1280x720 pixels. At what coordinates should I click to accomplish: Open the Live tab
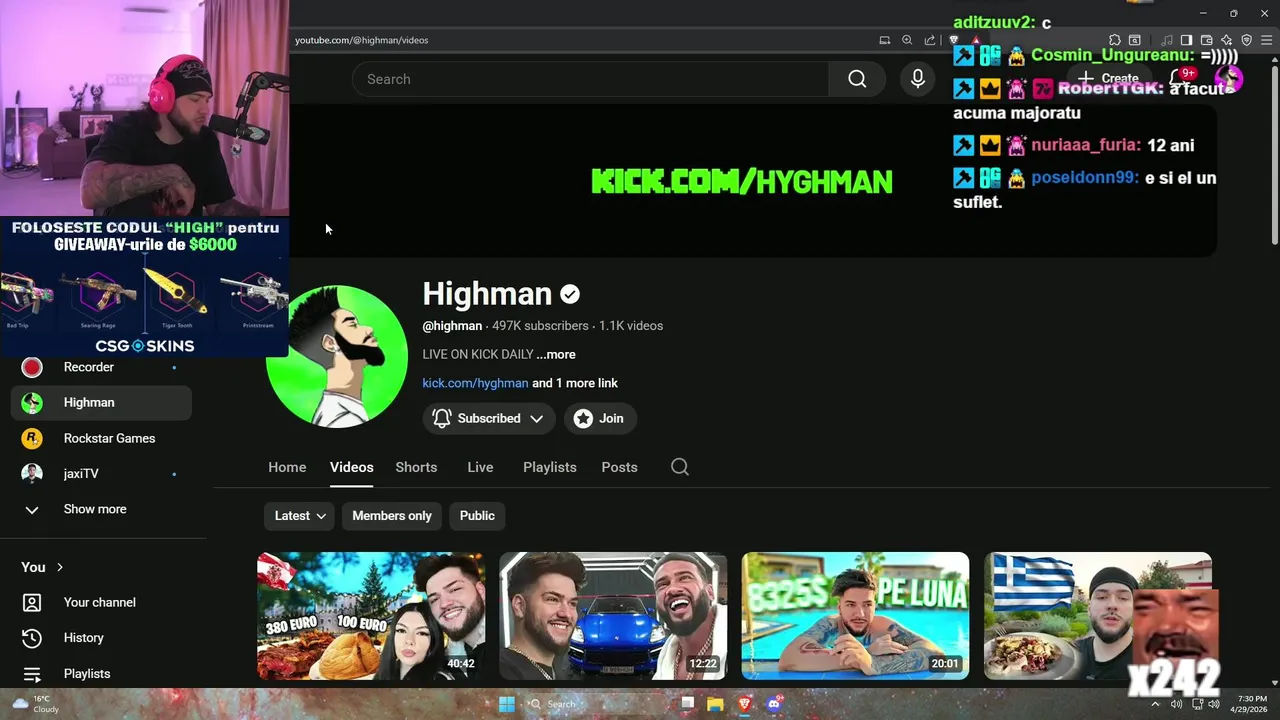point(480,467)
